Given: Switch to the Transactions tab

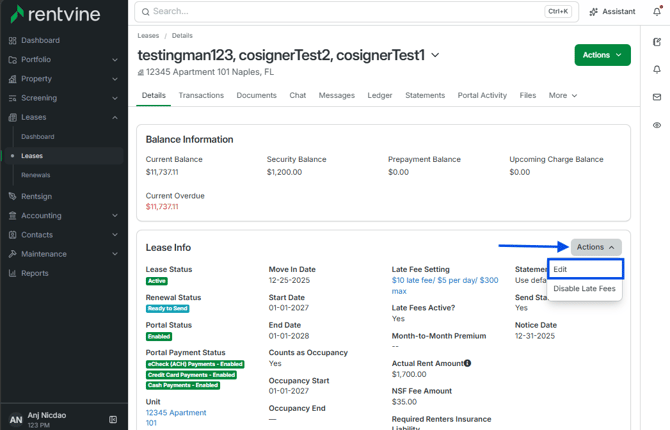Looking at the screenshot, I should click(x=201, y=95).
